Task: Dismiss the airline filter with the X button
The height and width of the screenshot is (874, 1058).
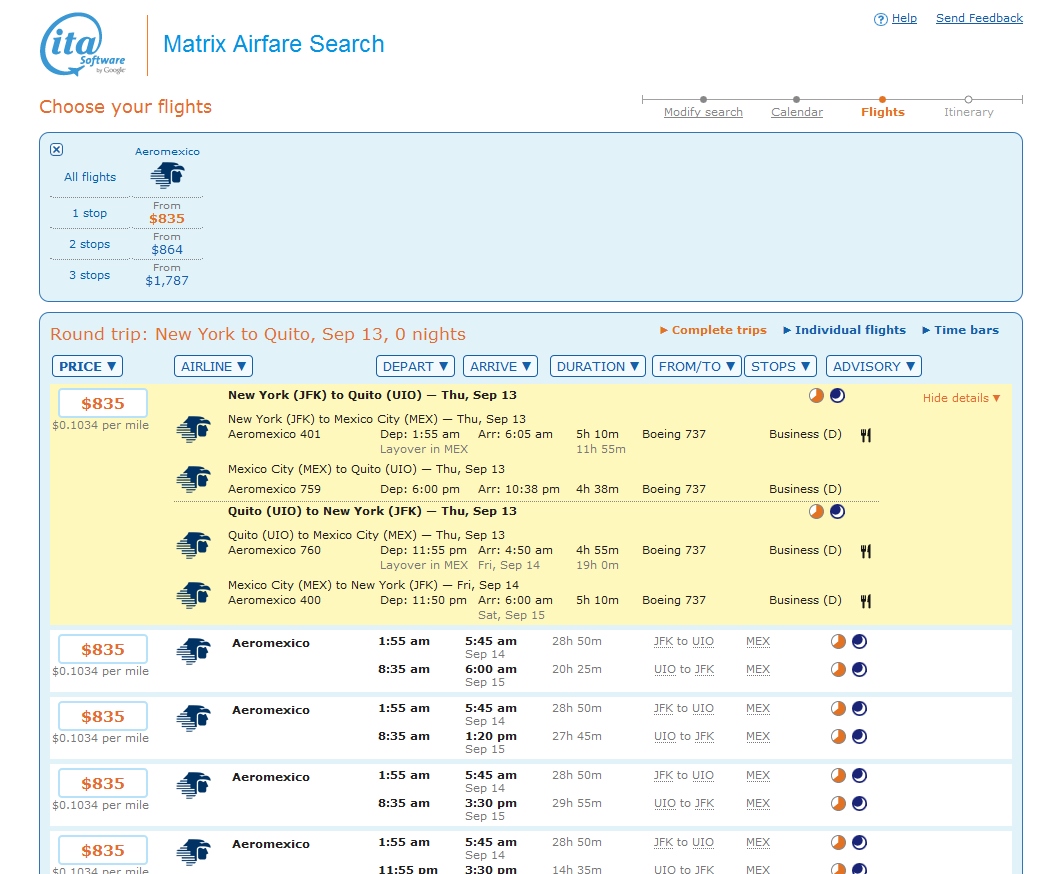Action: click(x=56, y=149)
